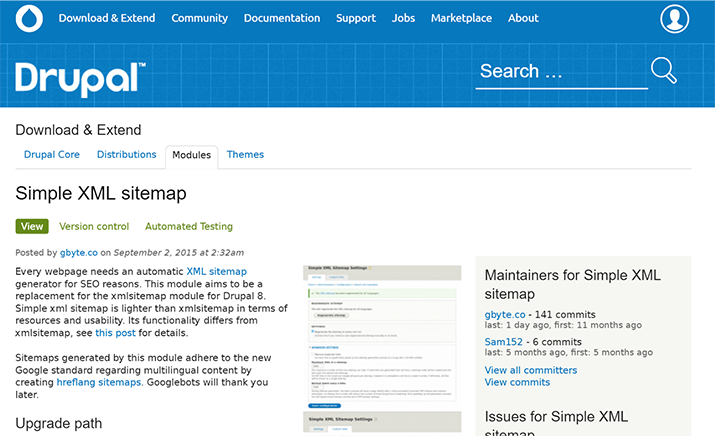The height and width of the screenshot is (436, 715).
Task: Open the Community menu item
Action: pyautogui.click(x=200, y=18)
